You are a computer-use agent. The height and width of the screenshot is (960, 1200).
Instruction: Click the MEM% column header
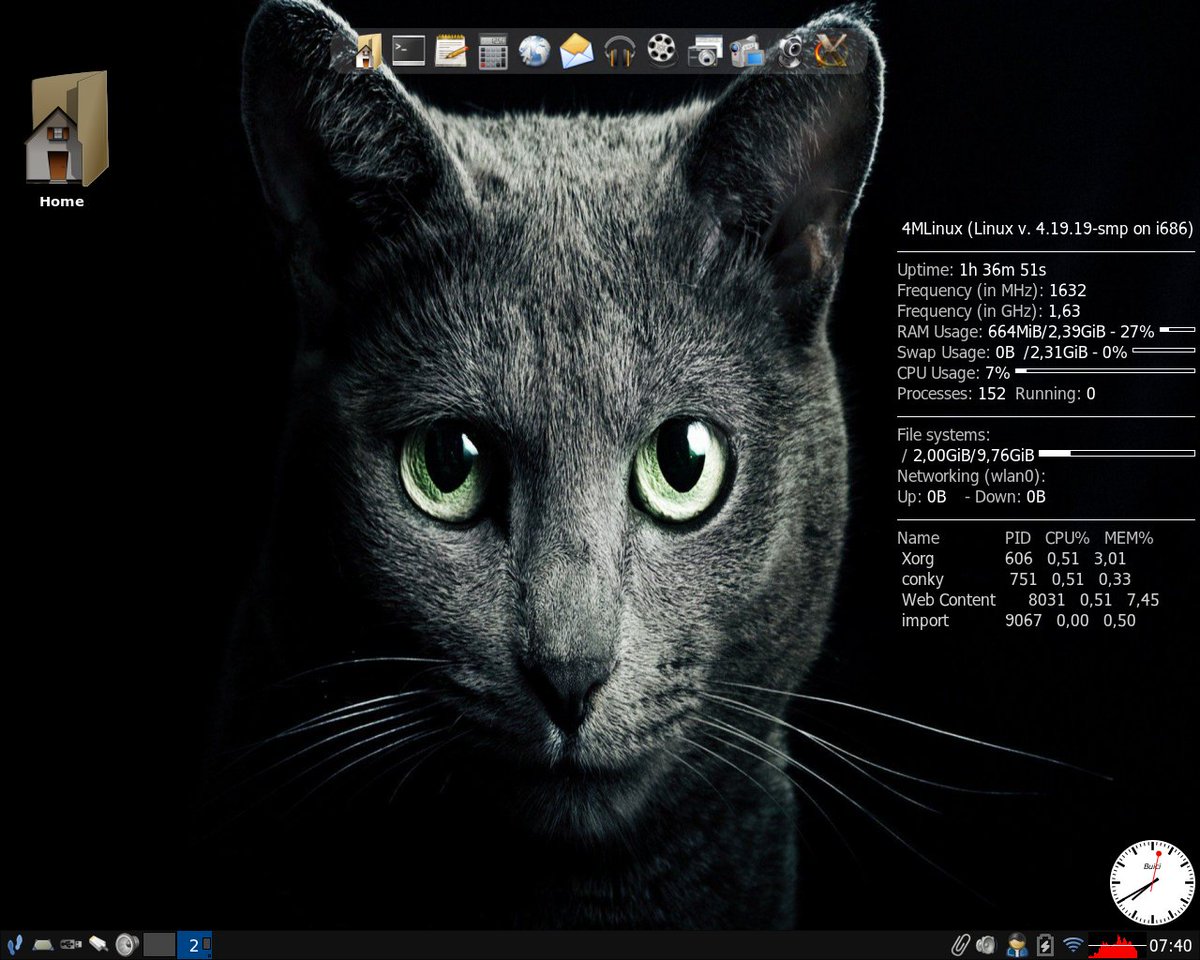1129,538
